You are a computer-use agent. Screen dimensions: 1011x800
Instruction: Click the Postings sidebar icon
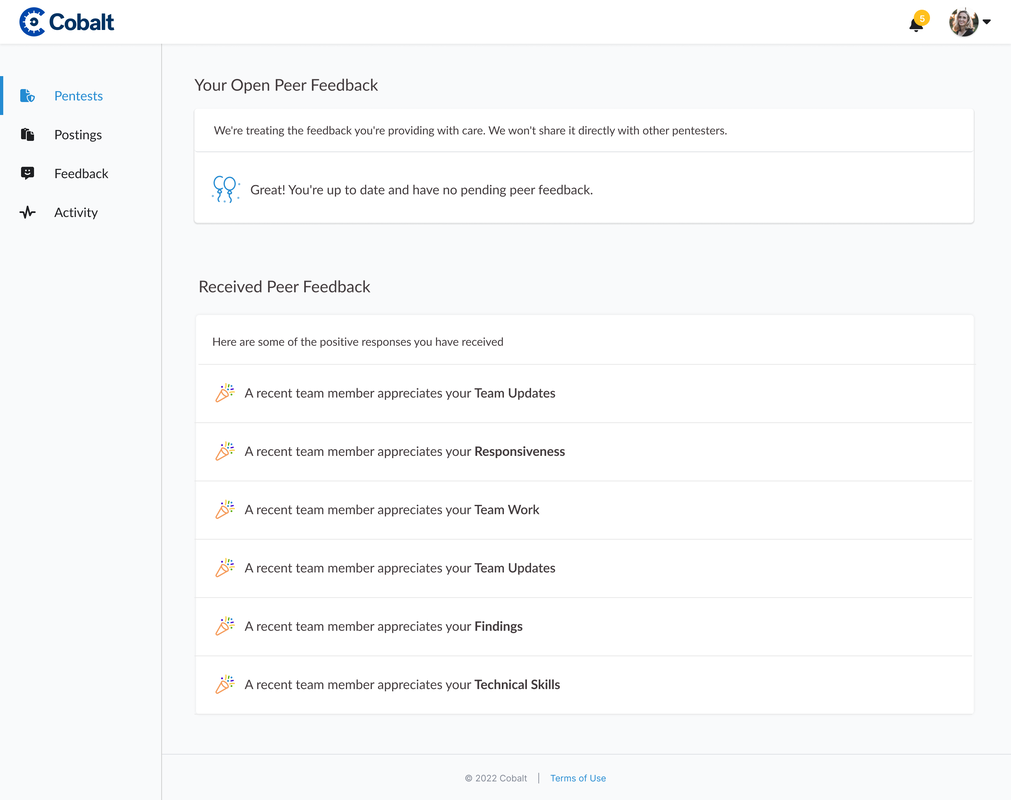point(28,135)
